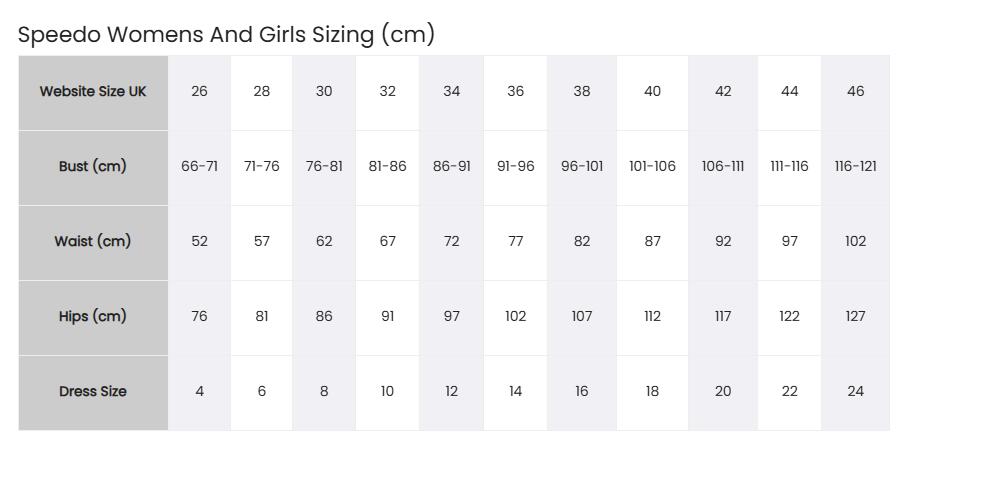Click the bust 66-71 cell
The image size is (1008, 484).
[199, 166]
